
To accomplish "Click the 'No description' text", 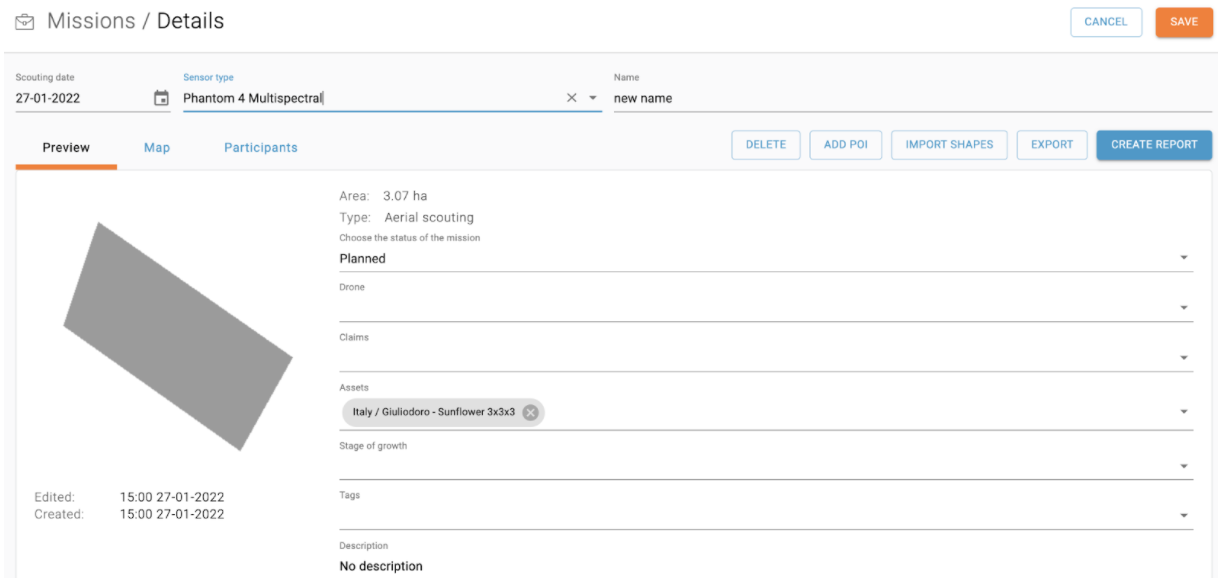I will point(381,566).
